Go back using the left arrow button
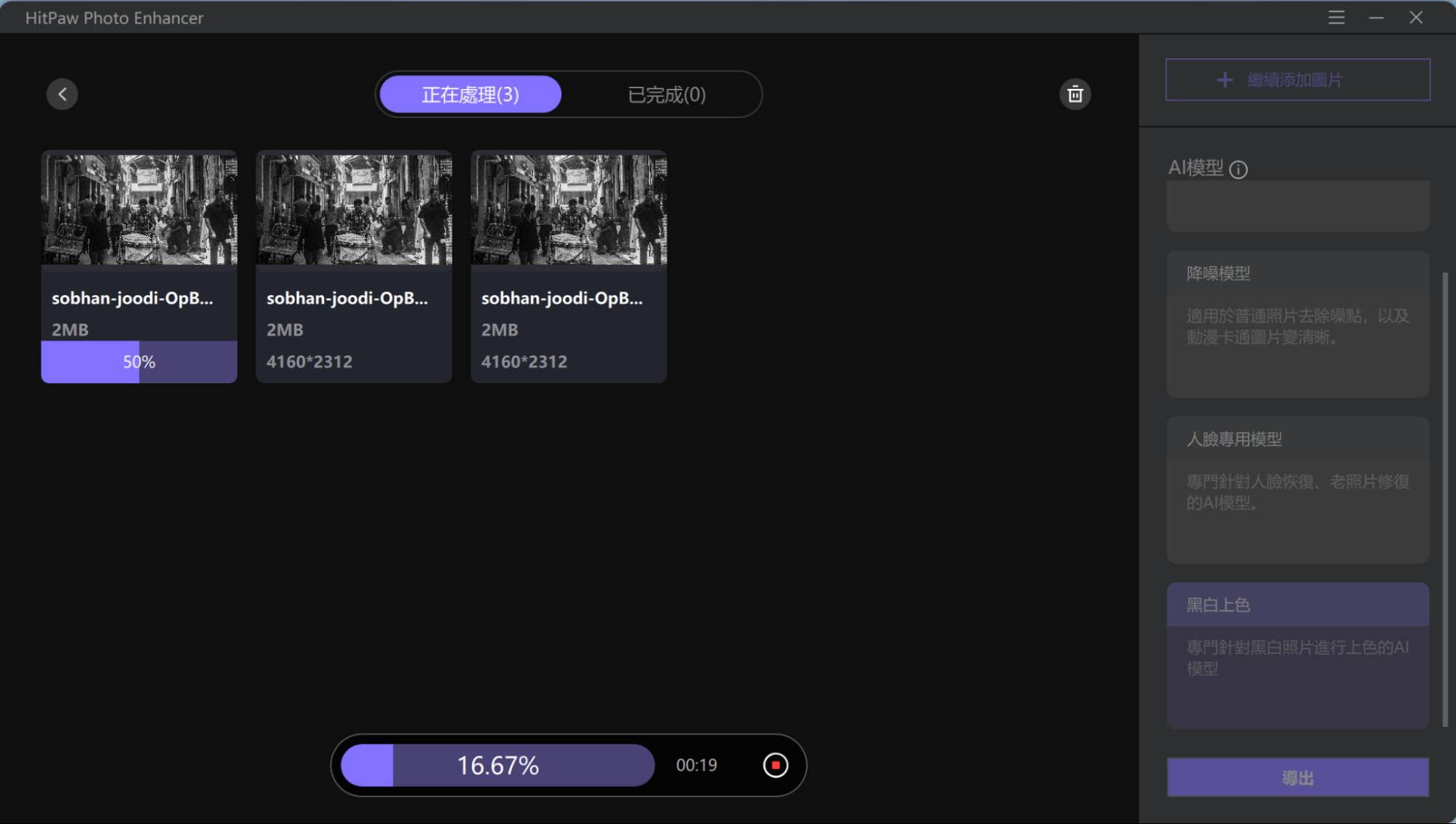Viewport: 1456px width, 824px height. [x=62, y=94]
